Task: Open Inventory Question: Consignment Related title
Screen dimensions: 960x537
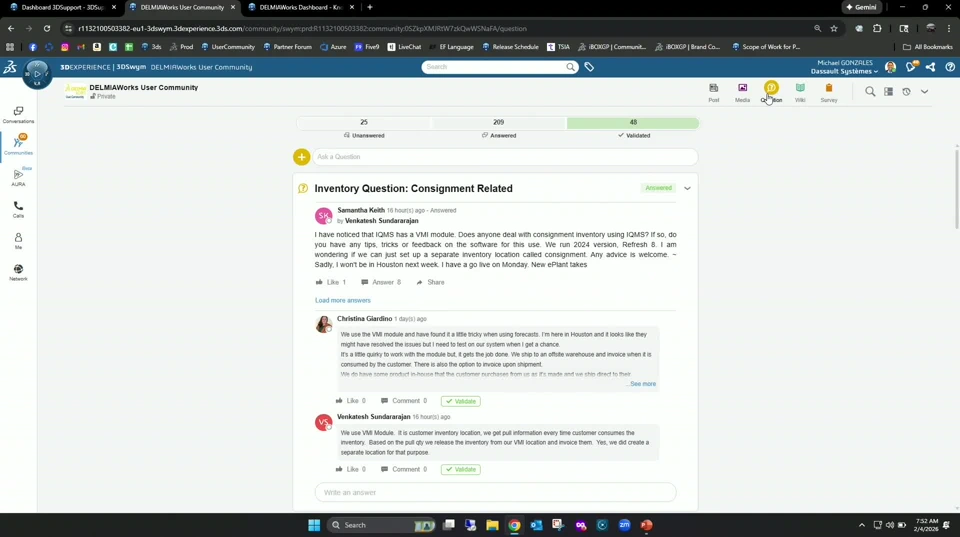Action: 413,189
